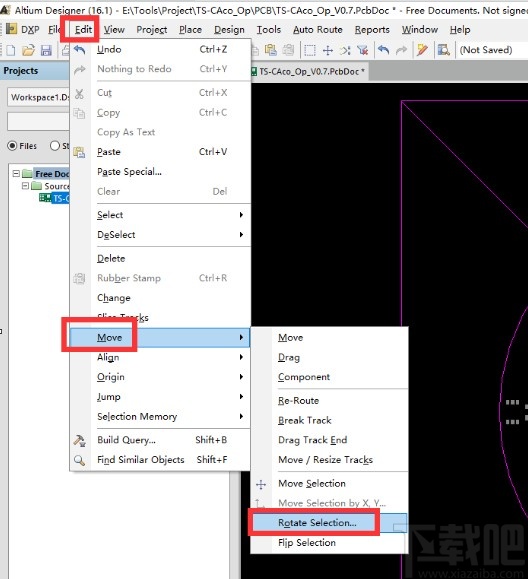
Task: Open the Project menu
Action: click(x=152, y=30)
